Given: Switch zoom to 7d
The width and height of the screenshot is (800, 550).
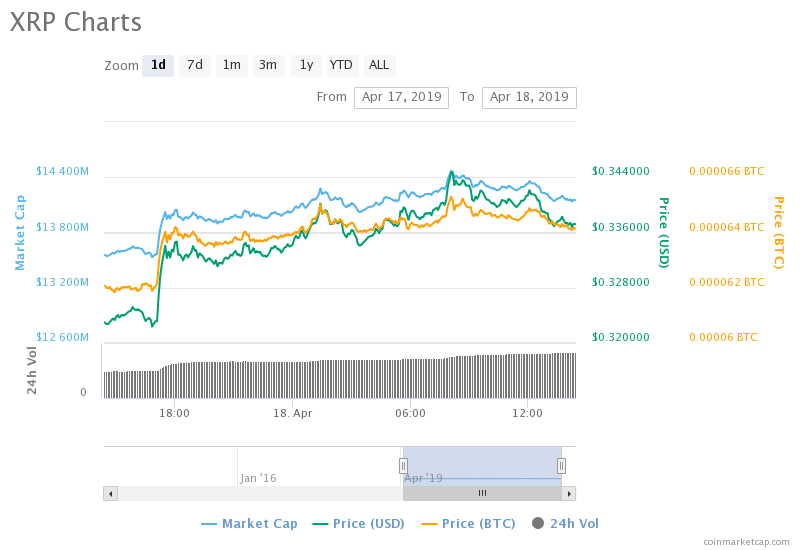Looking at the screenshot, I should 195,66.
